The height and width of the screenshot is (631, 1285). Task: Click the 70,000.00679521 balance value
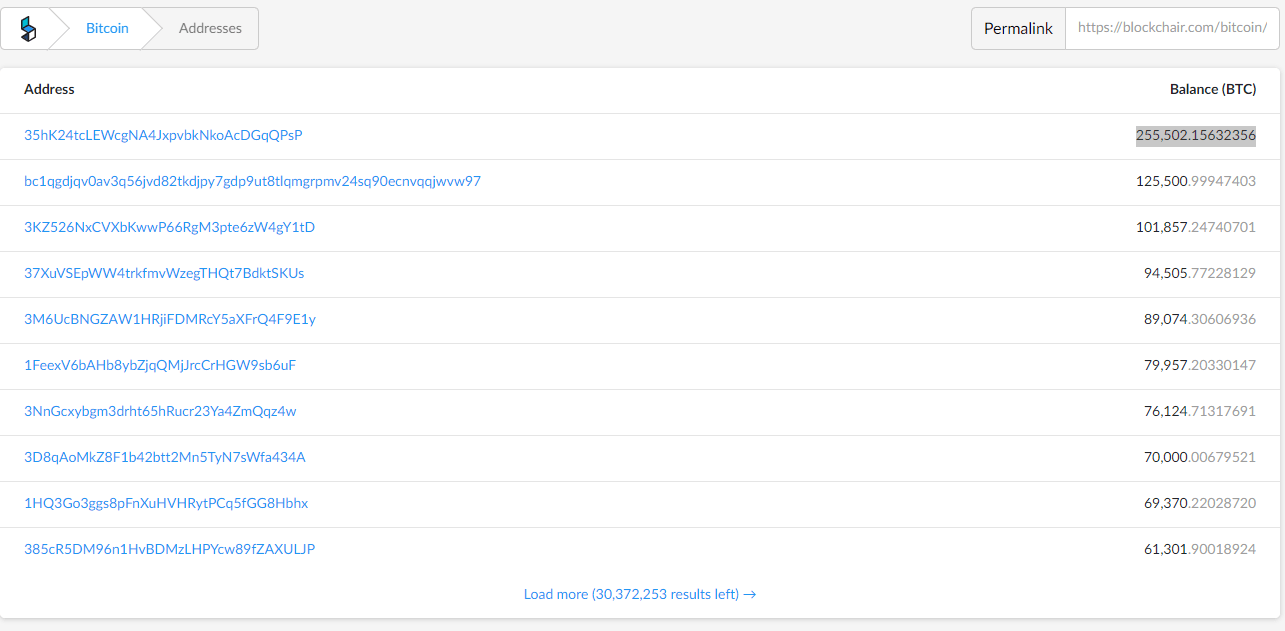point(1199,457)
